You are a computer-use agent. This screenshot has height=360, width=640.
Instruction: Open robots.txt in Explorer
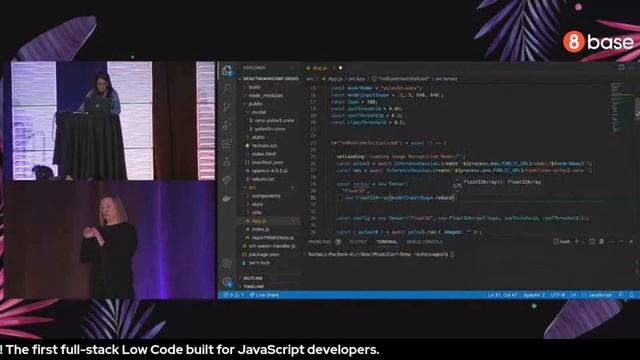(263, 179)
